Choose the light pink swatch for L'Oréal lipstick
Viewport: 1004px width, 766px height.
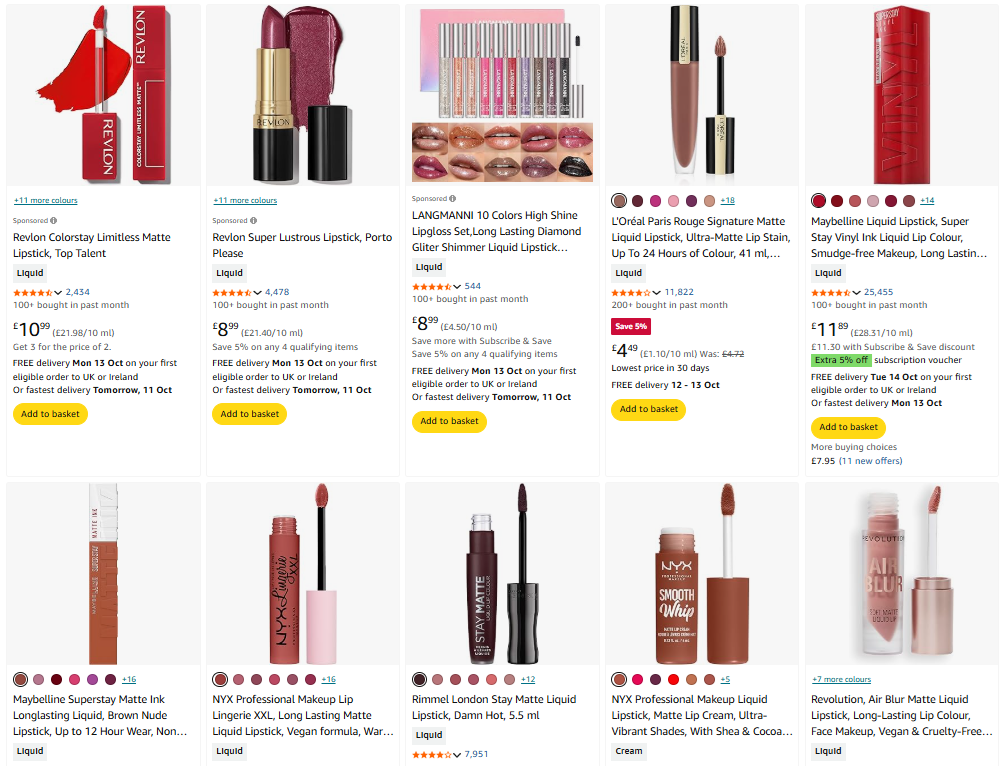point(674,201)
